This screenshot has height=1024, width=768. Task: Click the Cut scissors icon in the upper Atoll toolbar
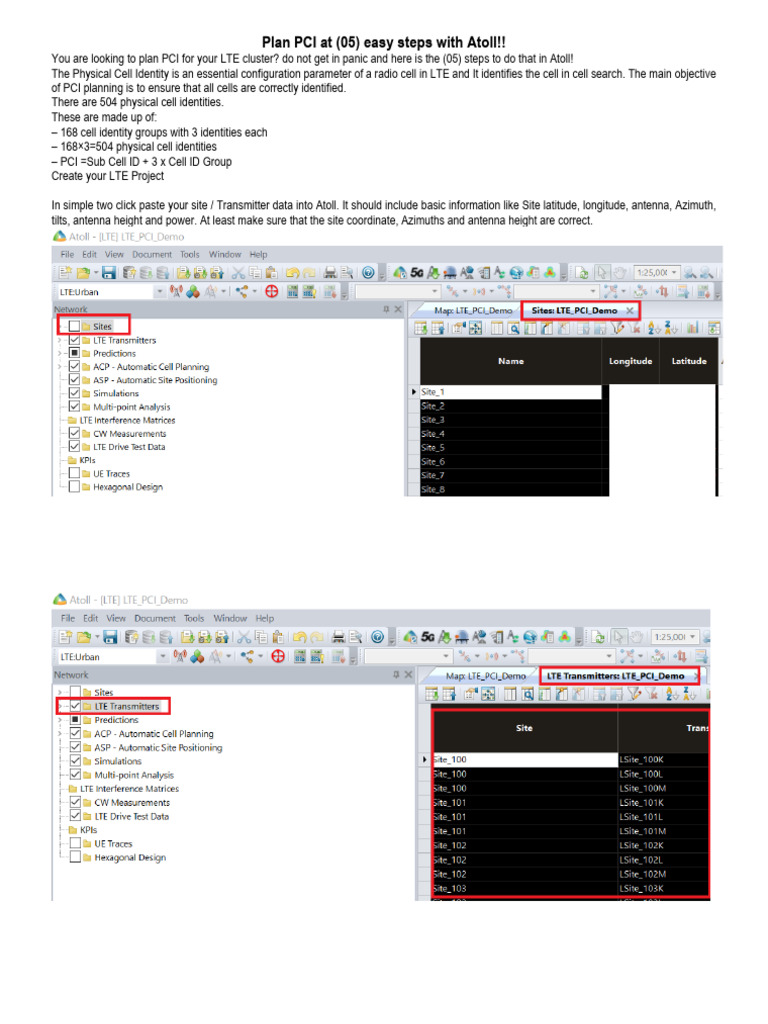click(238, 272)
